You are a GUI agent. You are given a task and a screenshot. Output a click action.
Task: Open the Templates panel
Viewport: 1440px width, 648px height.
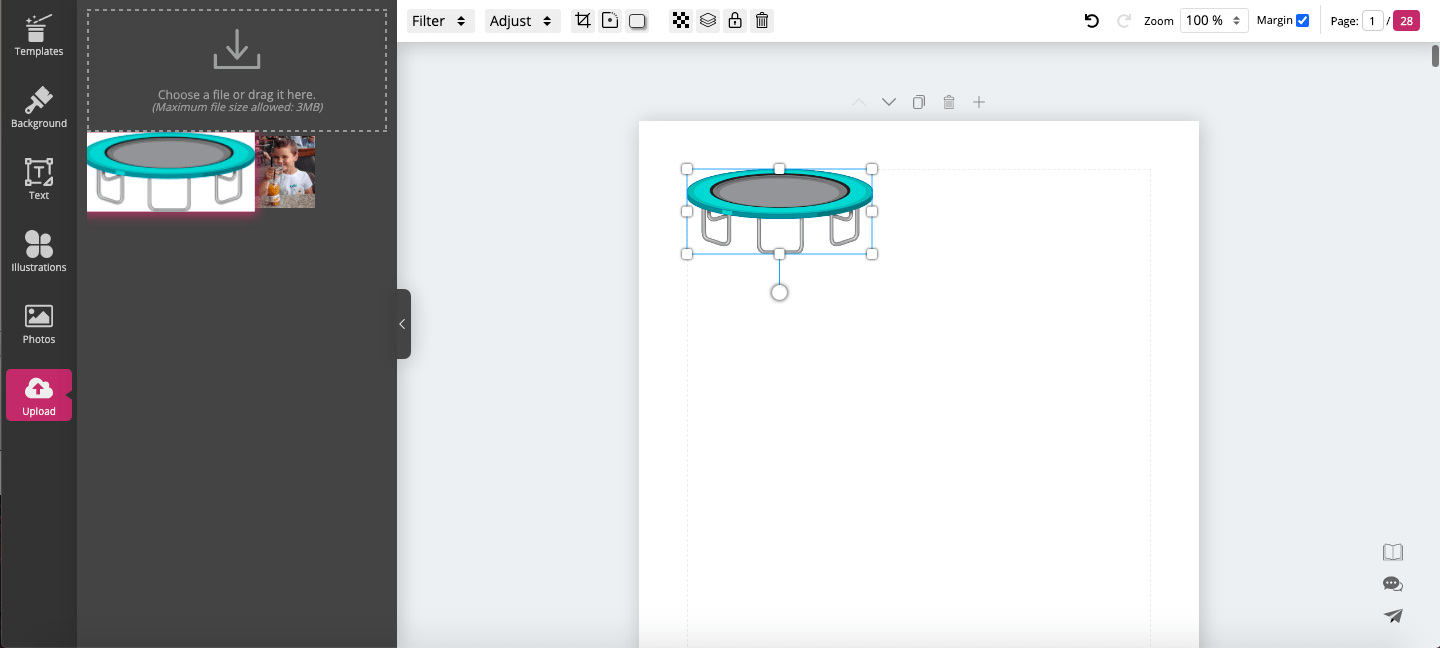tap(38, 35)
